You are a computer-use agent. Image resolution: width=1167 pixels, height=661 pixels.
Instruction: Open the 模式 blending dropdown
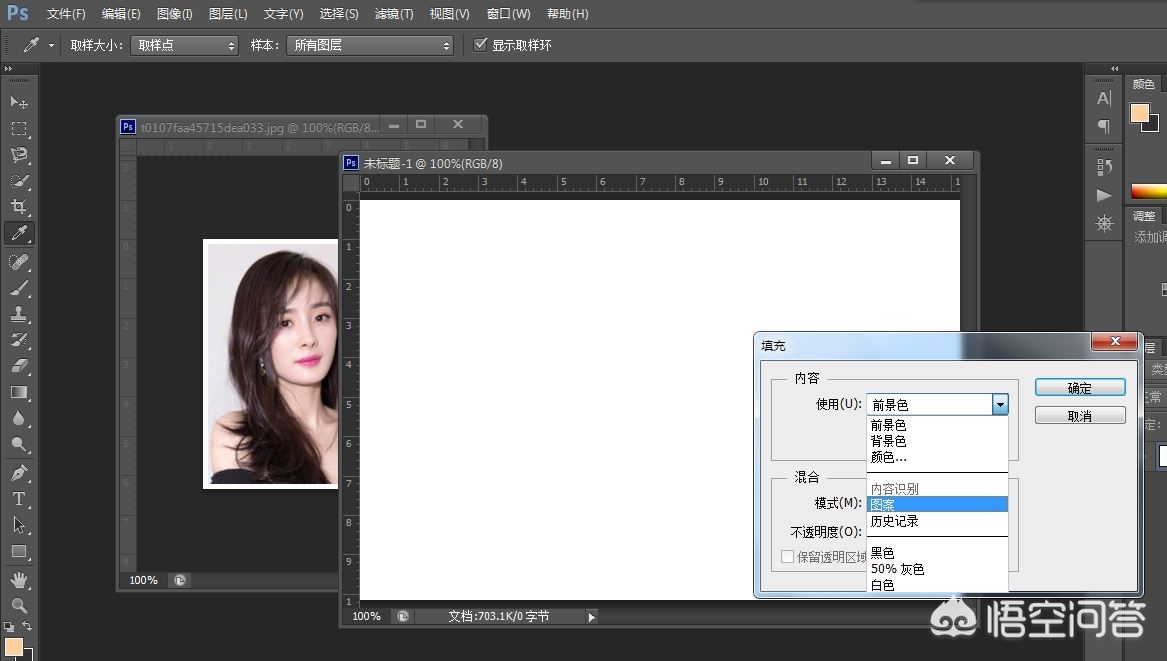click(x=937, y=503)
